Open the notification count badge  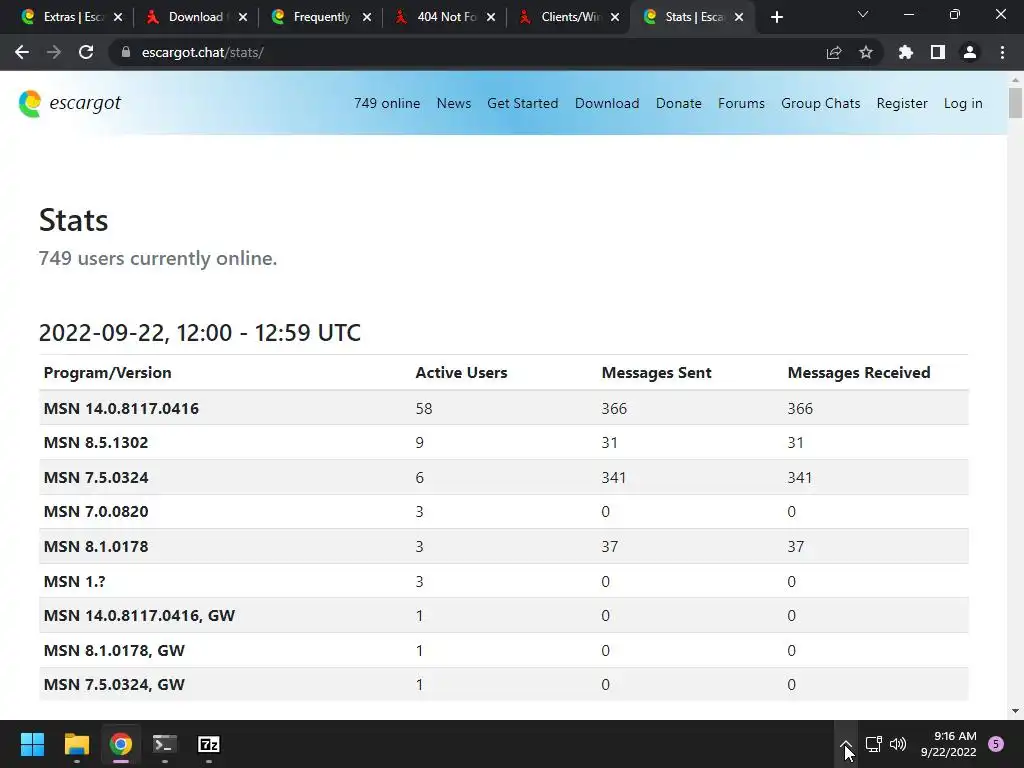[x=996, y=744]
